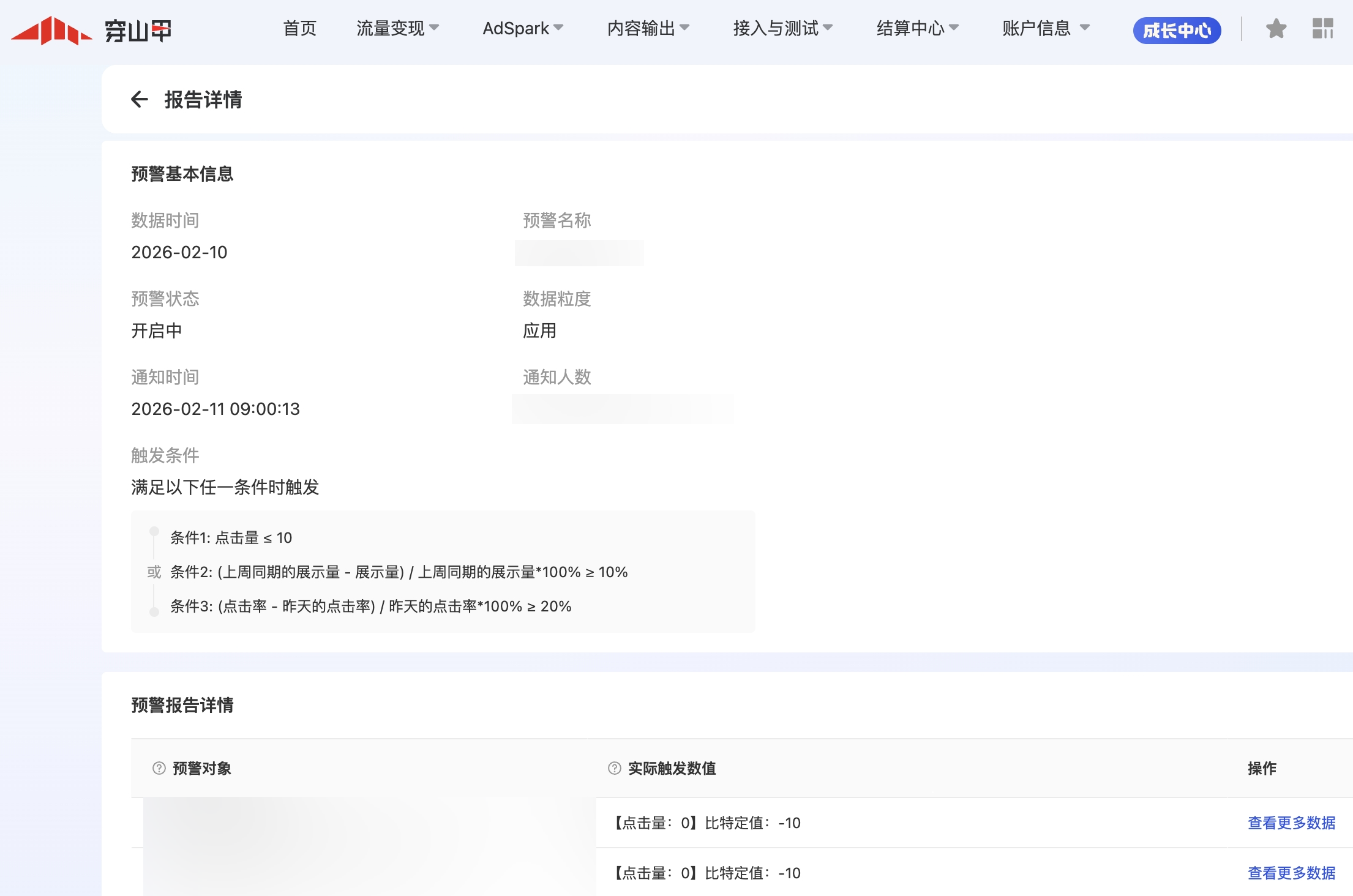Click second row's 查看更多数据 link
The height and width of the screenshot is (896, 1353).
coord(1291,873)
